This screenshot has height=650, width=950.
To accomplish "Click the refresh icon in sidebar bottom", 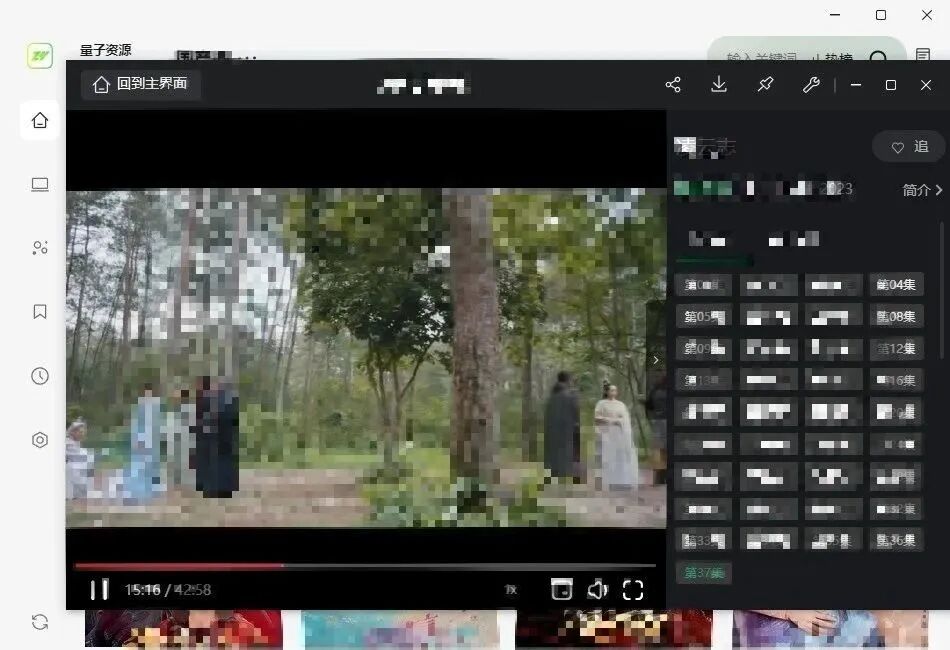I will (x=40, y=622).
